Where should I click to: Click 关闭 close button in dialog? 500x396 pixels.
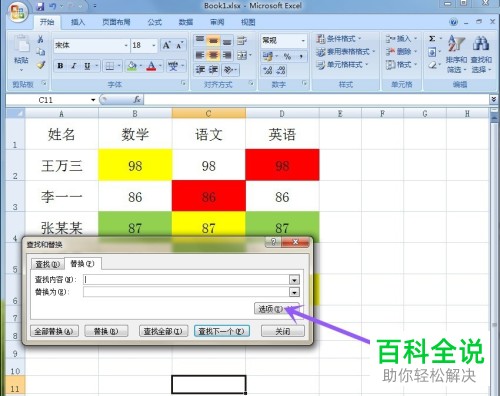click(x=283, y=331)
